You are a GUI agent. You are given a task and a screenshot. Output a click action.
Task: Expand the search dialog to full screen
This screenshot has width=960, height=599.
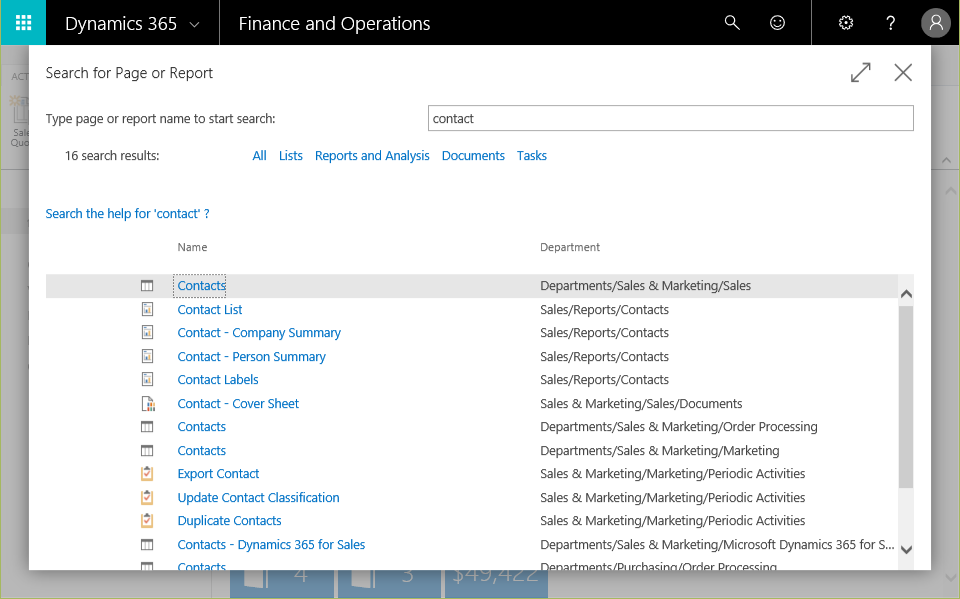tap(860, 72)
